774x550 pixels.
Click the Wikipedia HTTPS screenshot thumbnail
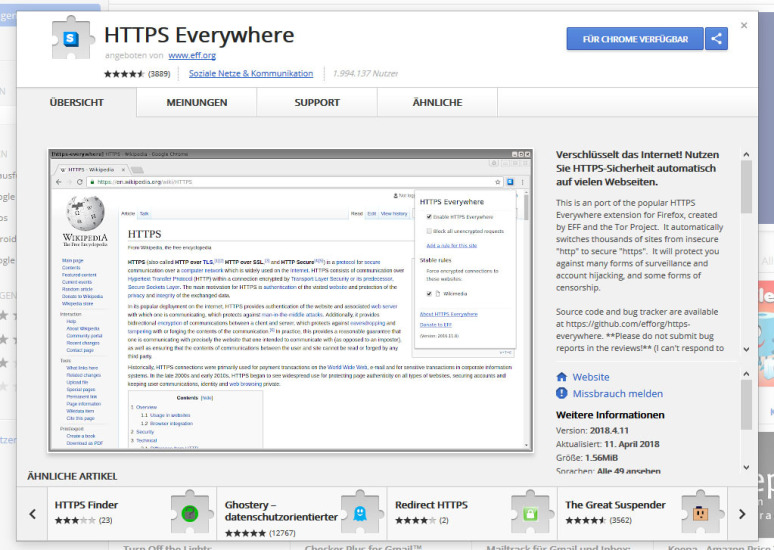291,300
